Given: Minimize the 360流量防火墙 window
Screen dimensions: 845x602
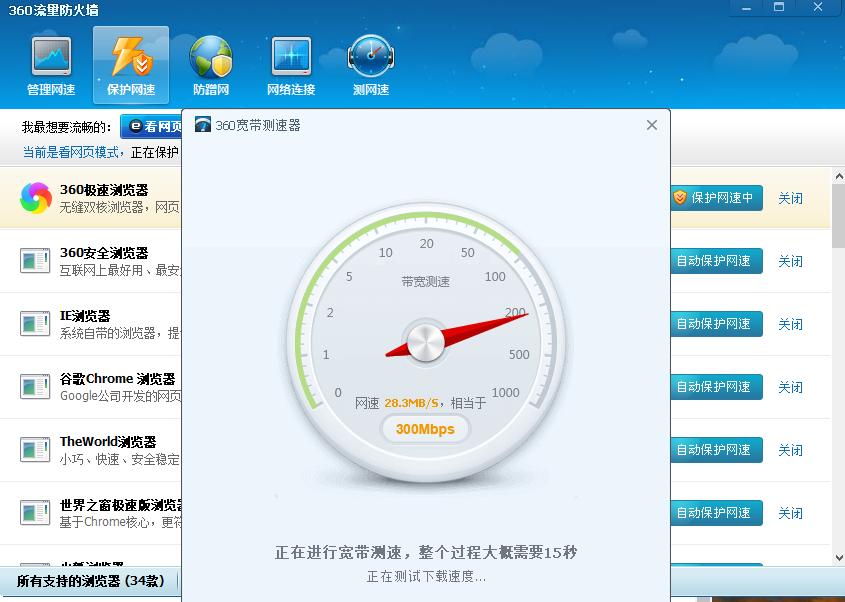Looking at the screenshot, I should (x=746, y=8).
